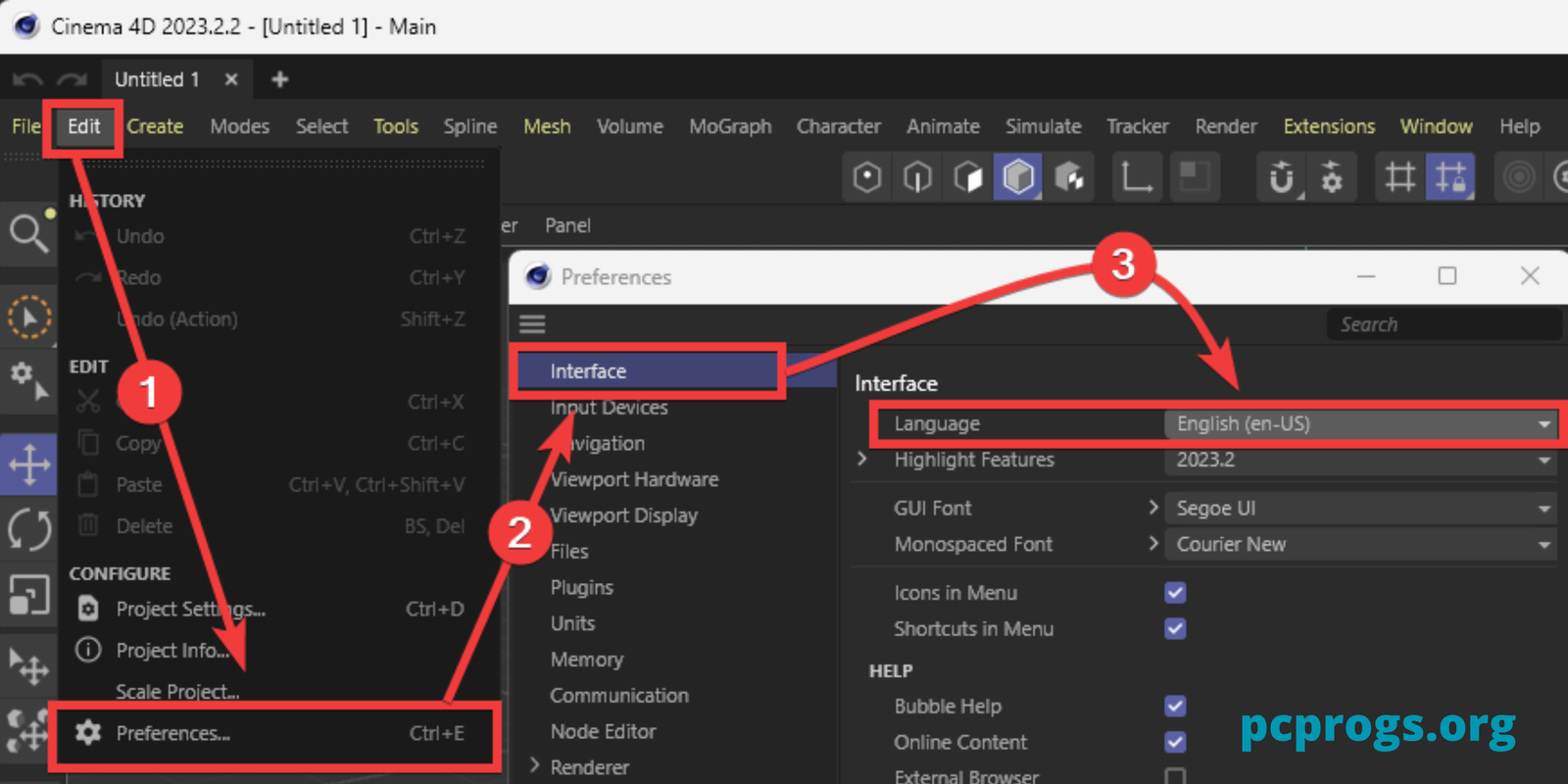Choose Project Settings... menu entry

tap(275, 609)
